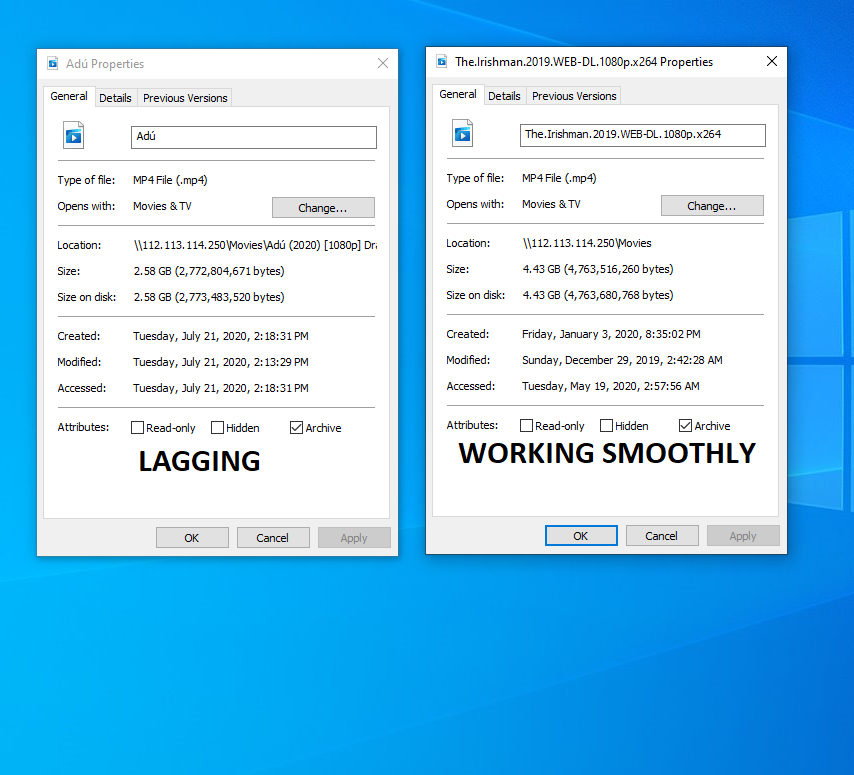
Task: Click the MP4 file icon in Irishman Properties
Action: click(462, 133)
